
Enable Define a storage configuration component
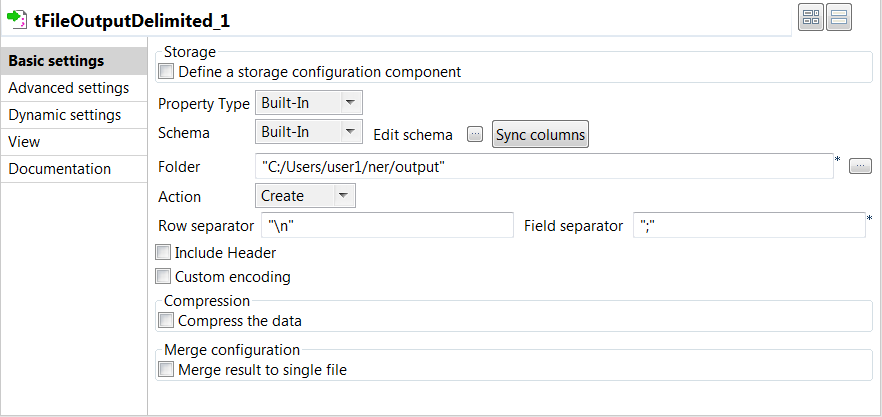[x=166, y=72]
